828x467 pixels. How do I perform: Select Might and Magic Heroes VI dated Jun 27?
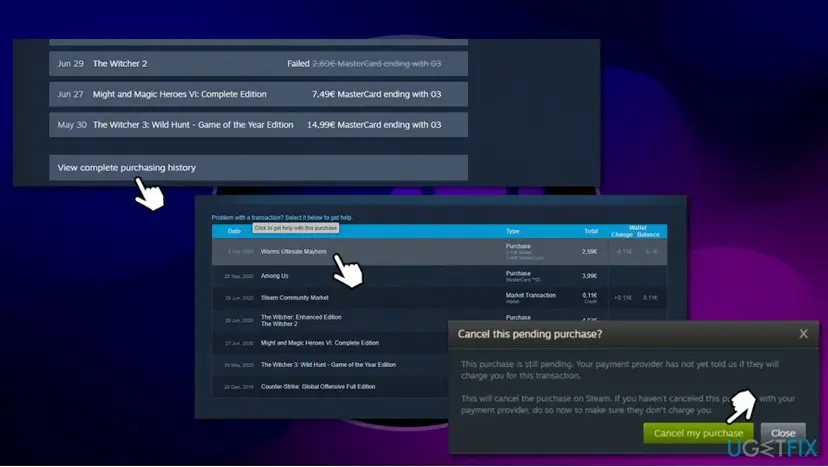(x=258, y=94)
